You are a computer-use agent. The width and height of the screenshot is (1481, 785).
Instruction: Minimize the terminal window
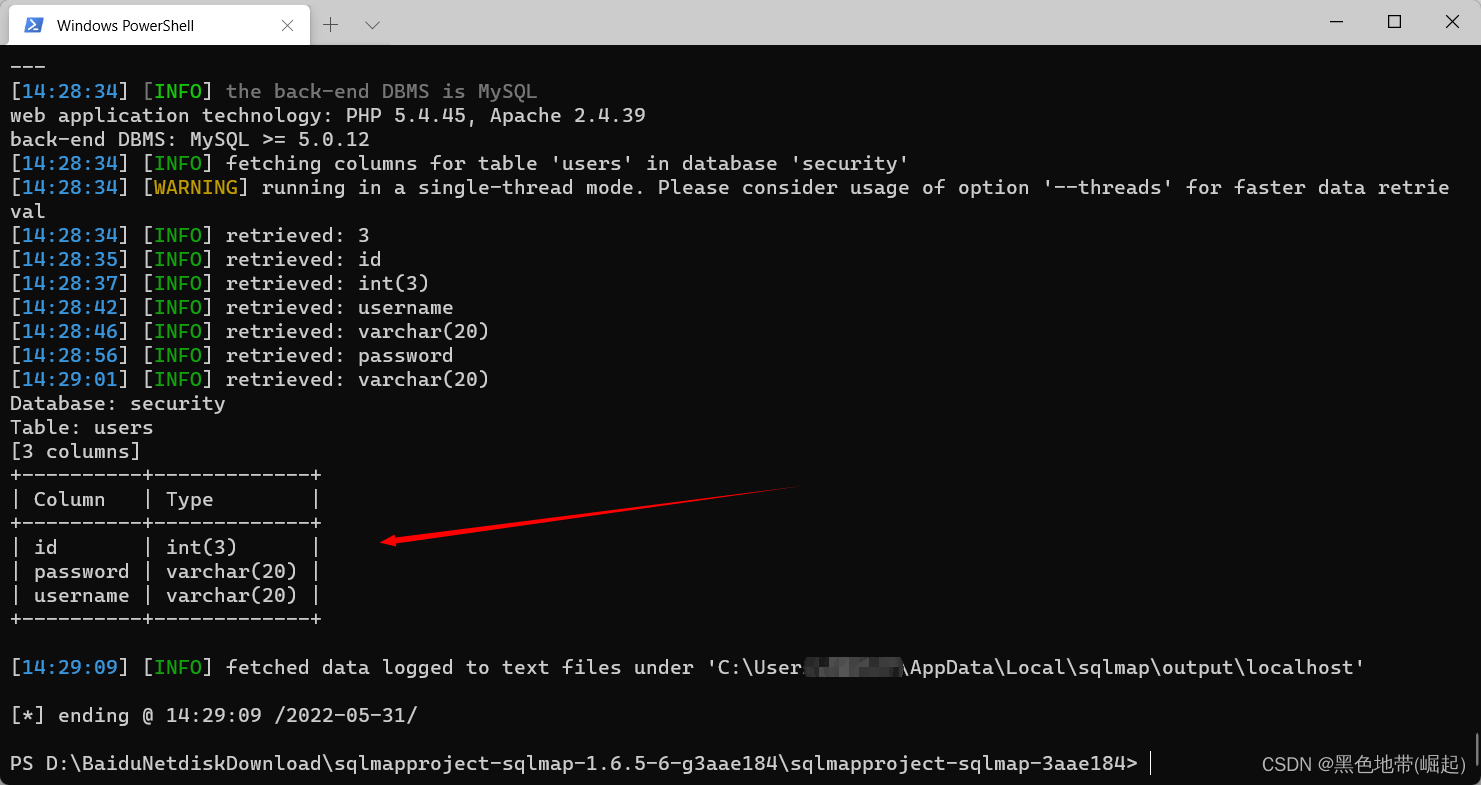coord(1336,21)
